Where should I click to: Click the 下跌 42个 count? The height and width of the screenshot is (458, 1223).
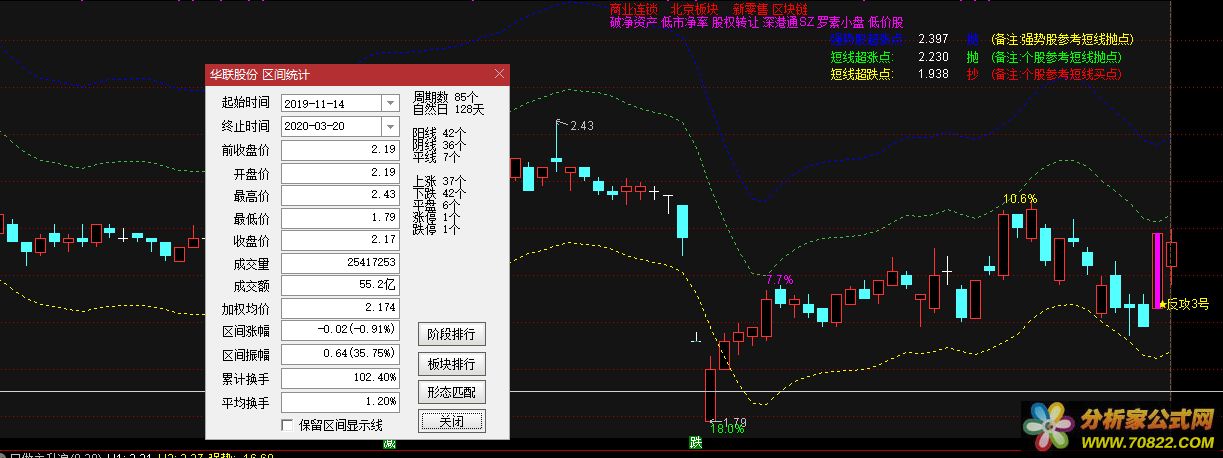point(439,193)
